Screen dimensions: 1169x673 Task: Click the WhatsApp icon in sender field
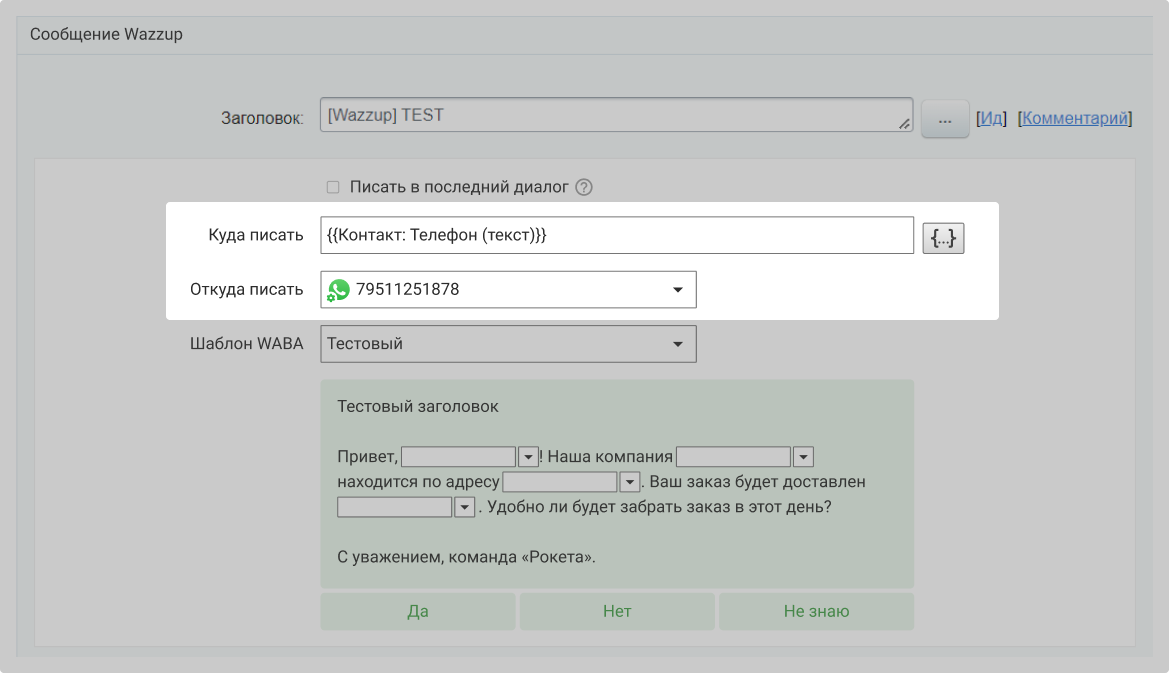click(339, 290)
